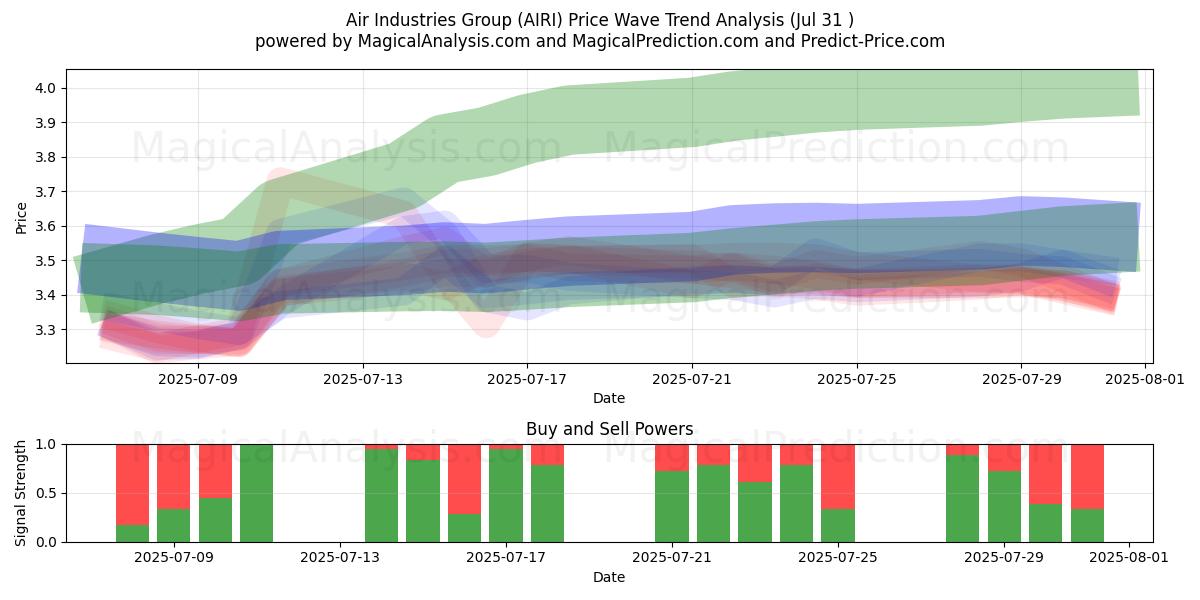The image size is (1200, 600).
Task: Click the 'Buy and Sell Powers' subplot title
Action: click(x=609, y=429)
